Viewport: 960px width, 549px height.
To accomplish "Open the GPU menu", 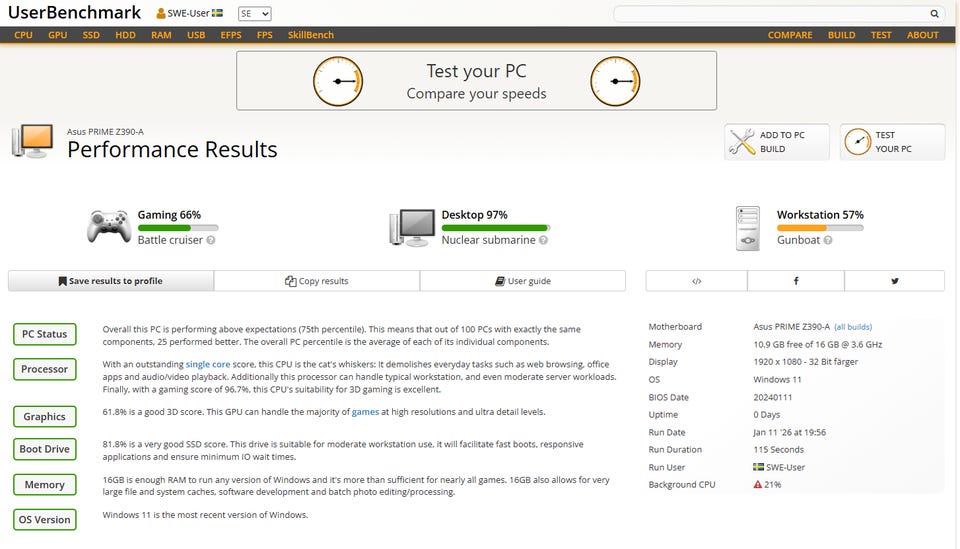I will click(x=58, y=35).
